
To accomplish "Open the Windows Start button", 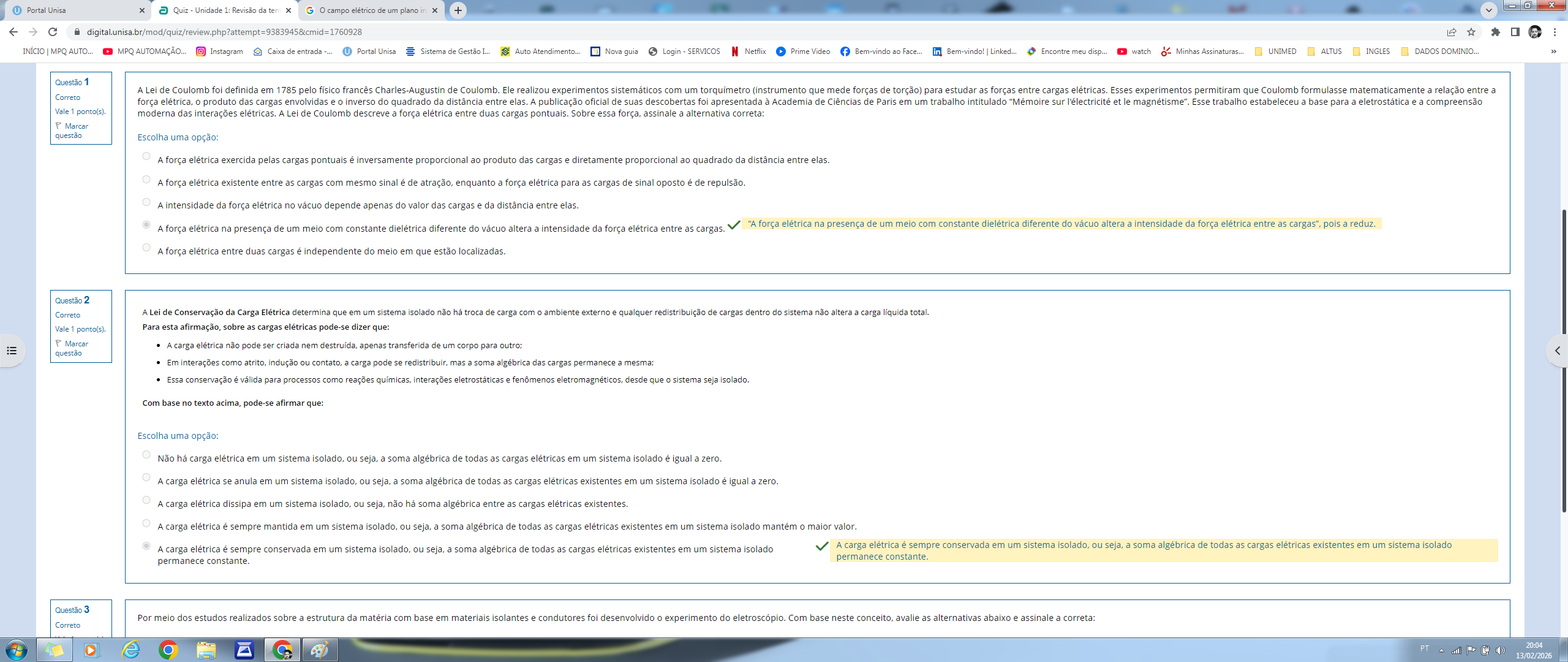I will (17, 650).
